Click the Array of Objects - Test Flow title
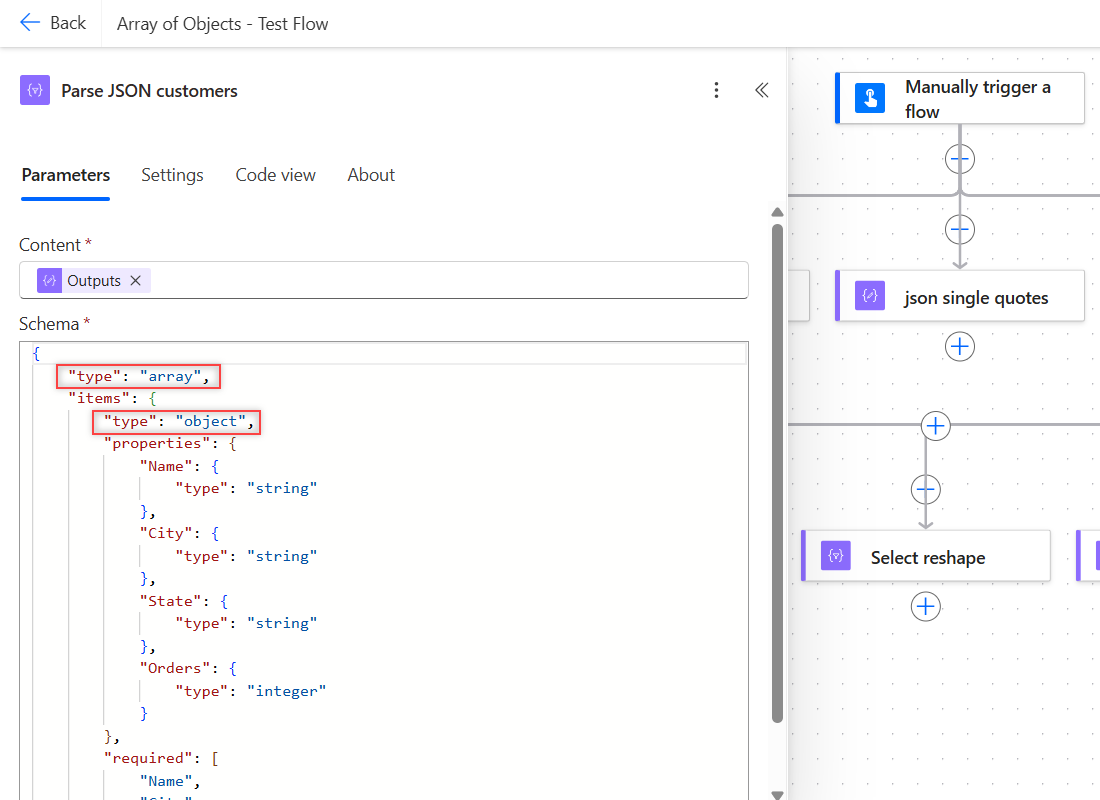The image size is (1100, 800). tap(222, 24)
